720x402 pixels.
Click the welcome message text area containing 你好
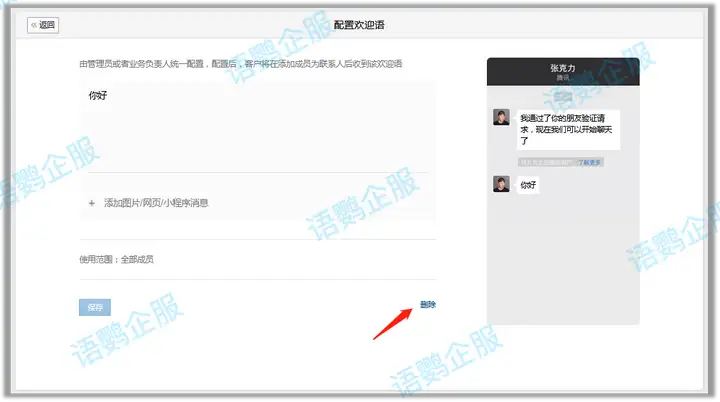click(x=258, y=125)
